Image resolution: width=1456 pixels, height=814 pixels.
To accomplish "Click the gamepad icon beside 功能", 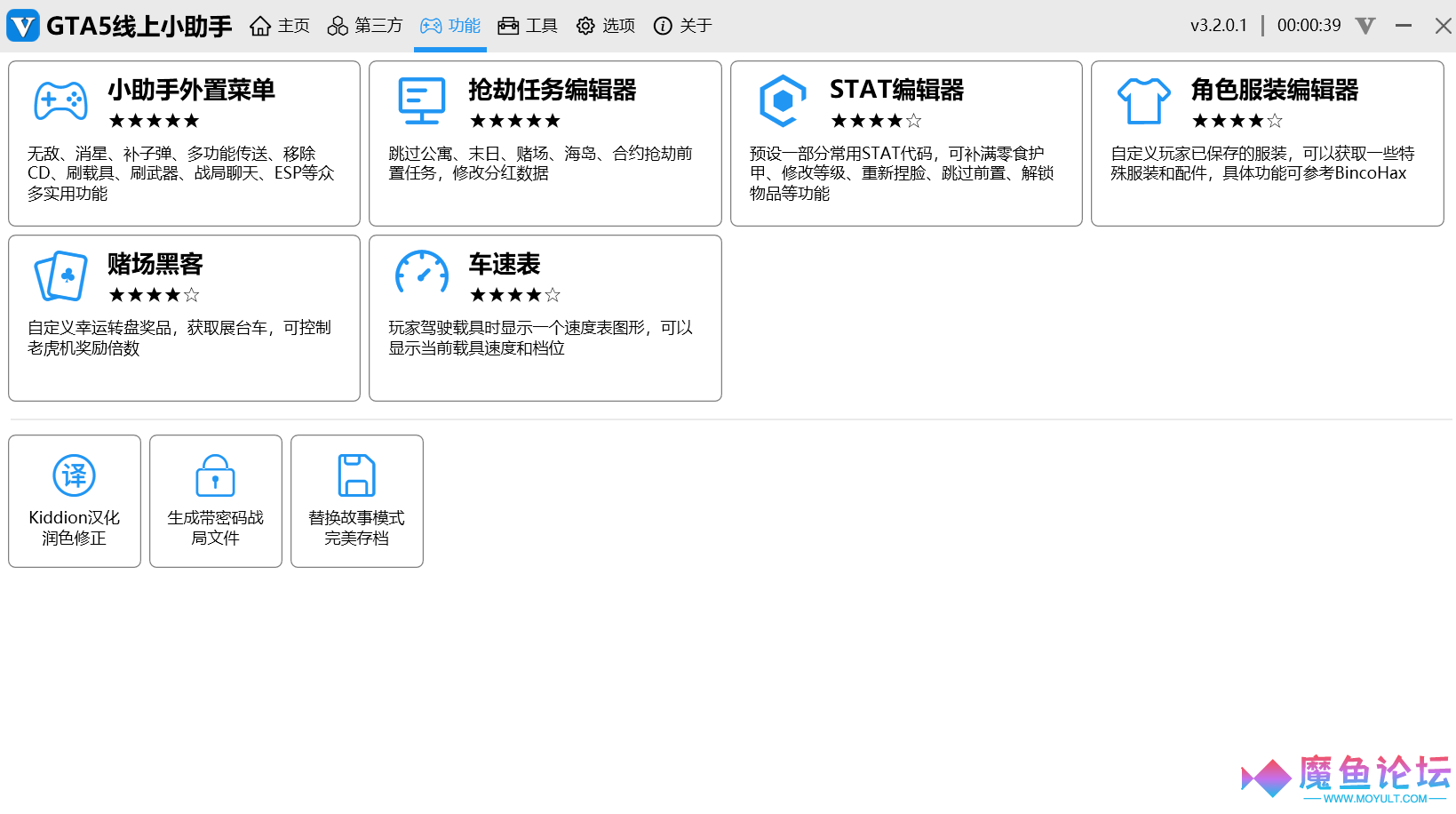I will pyautogui.click(x=431, y=26).
